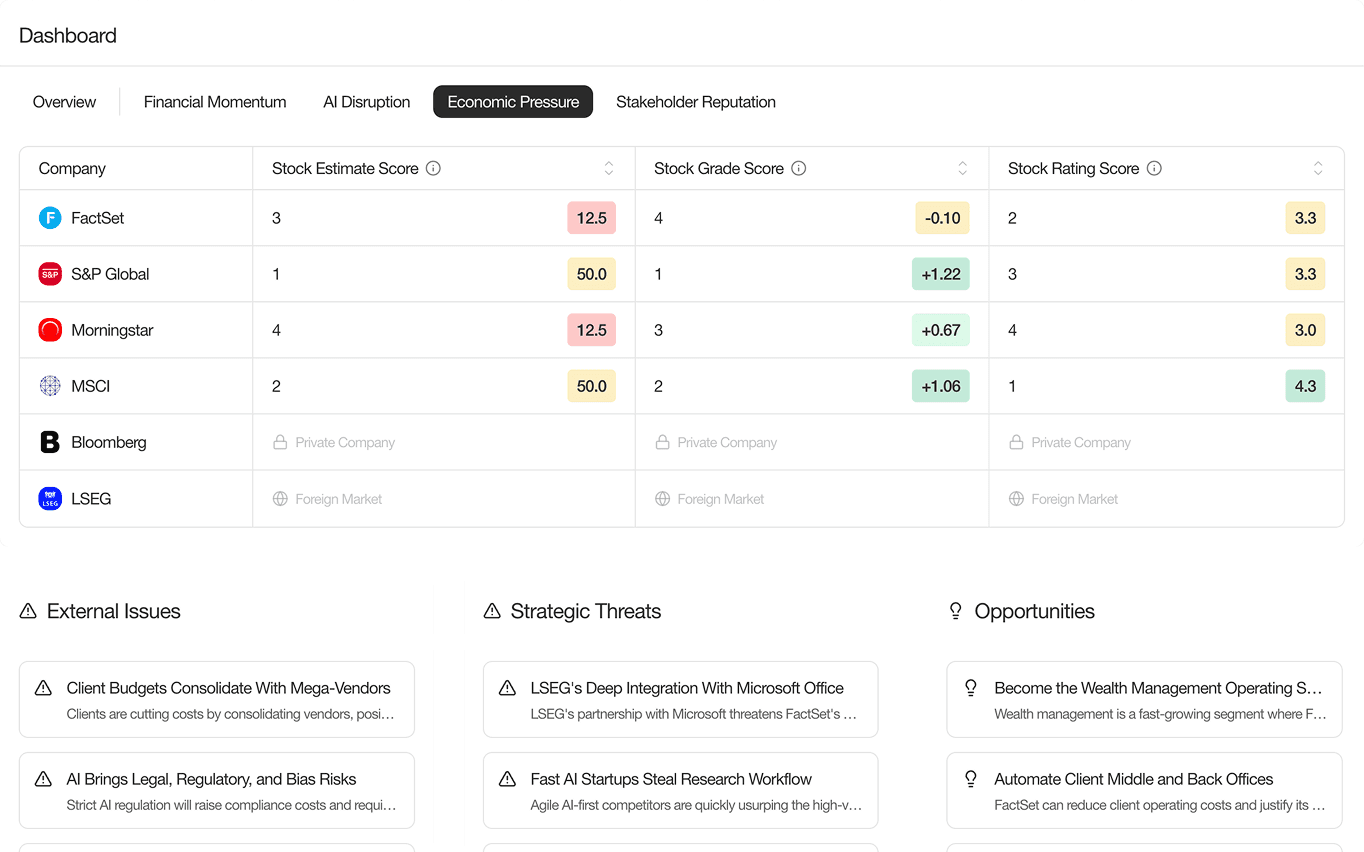
Task: Click the MSCI globe logo icon
Action: pos(50,386)
